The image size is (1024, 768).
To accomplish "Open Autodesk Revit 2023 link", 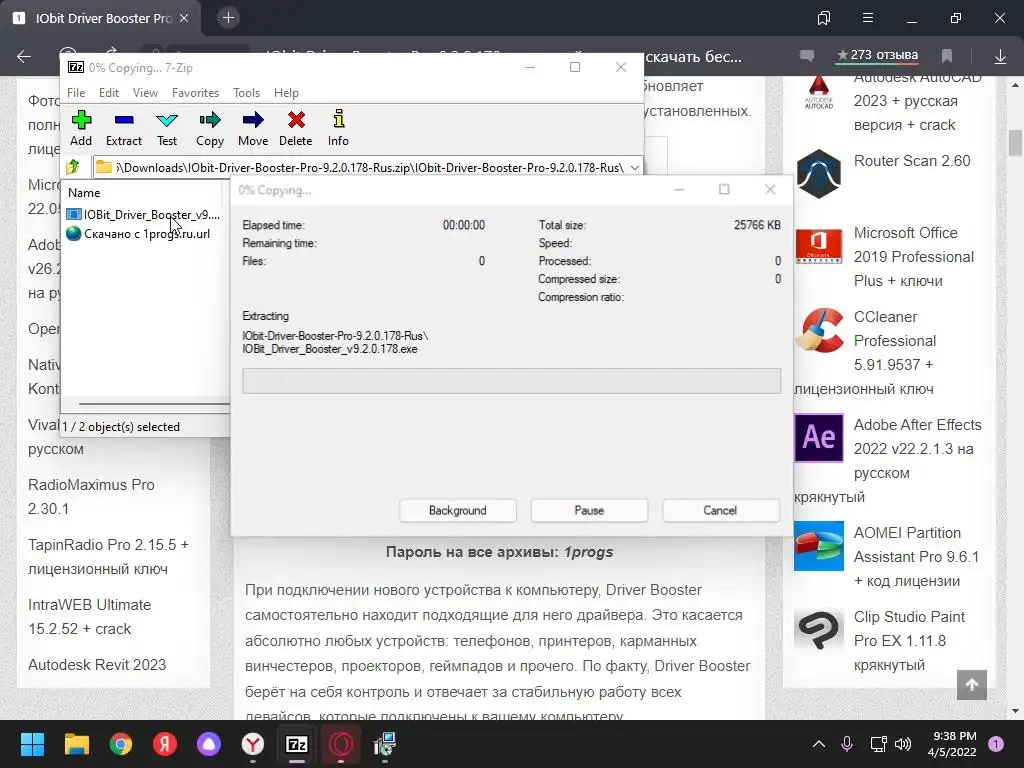I will pos(97,665).
